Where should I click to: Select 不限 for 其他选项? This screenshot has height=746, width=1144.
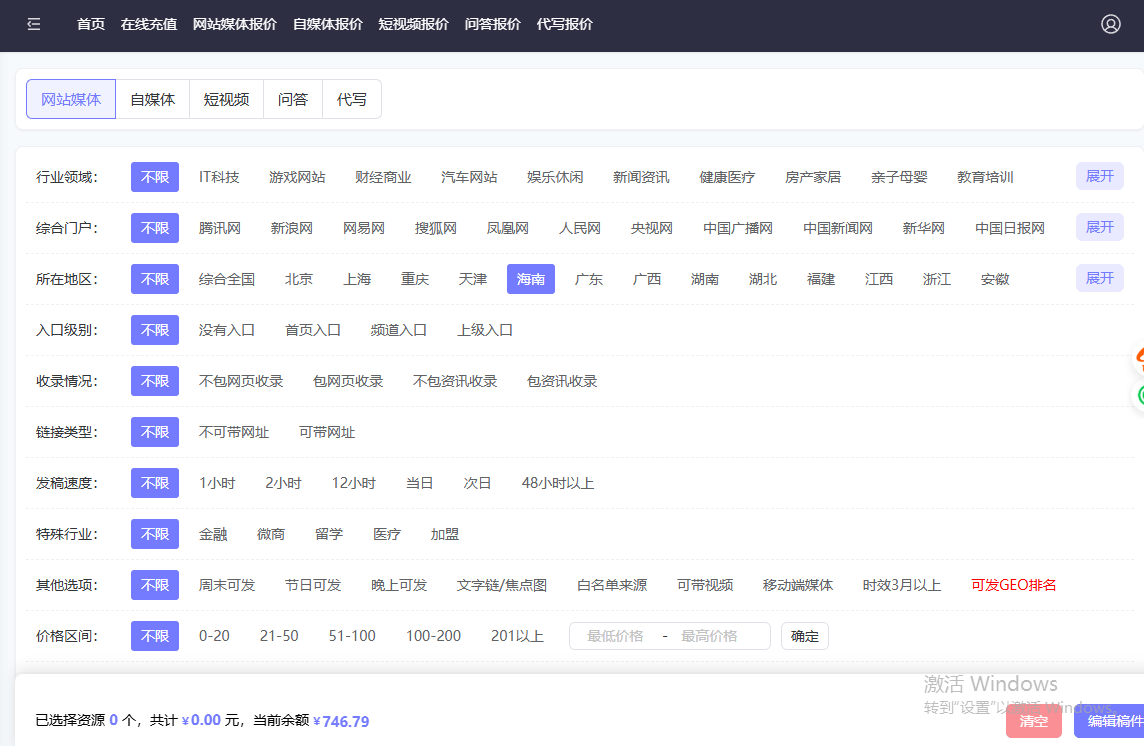[x=155, y=585]
